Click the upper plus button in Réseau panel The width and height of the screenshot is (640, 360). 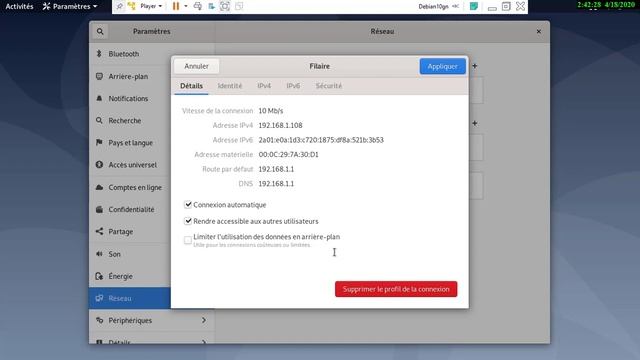coord(475,66)
